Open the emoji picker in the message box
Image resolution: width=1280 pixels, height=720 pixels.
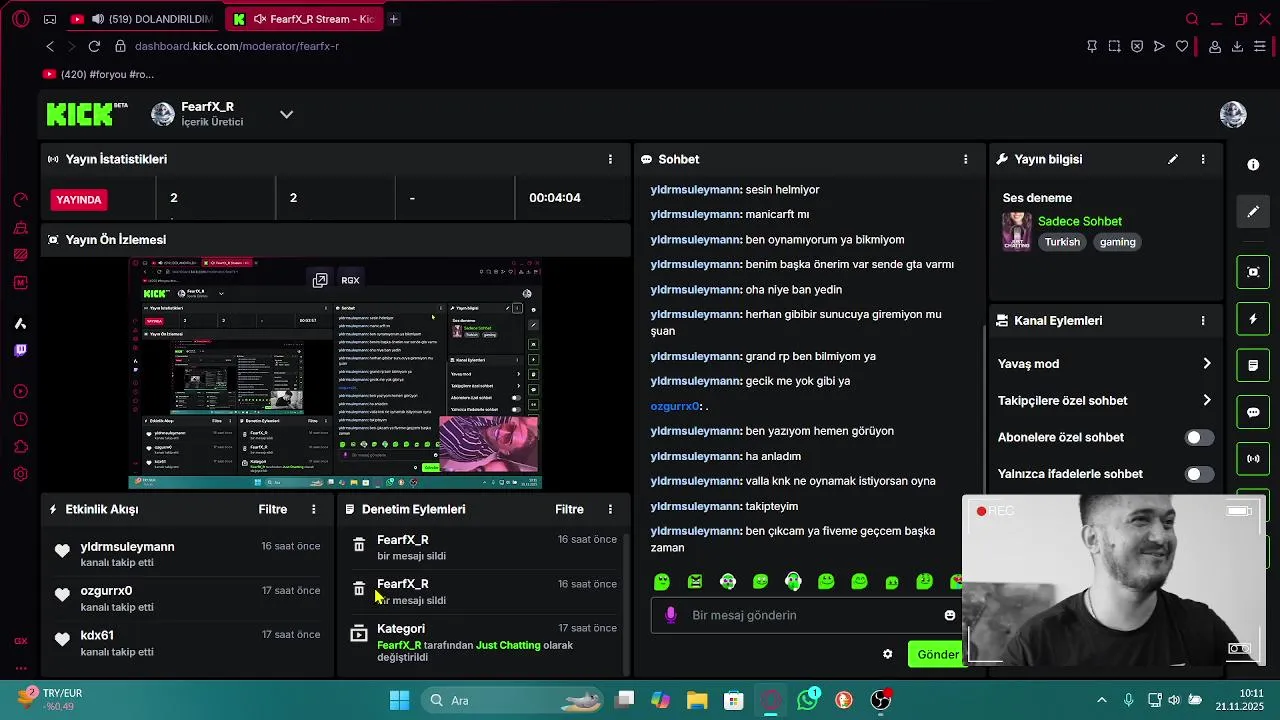[950, 615]
